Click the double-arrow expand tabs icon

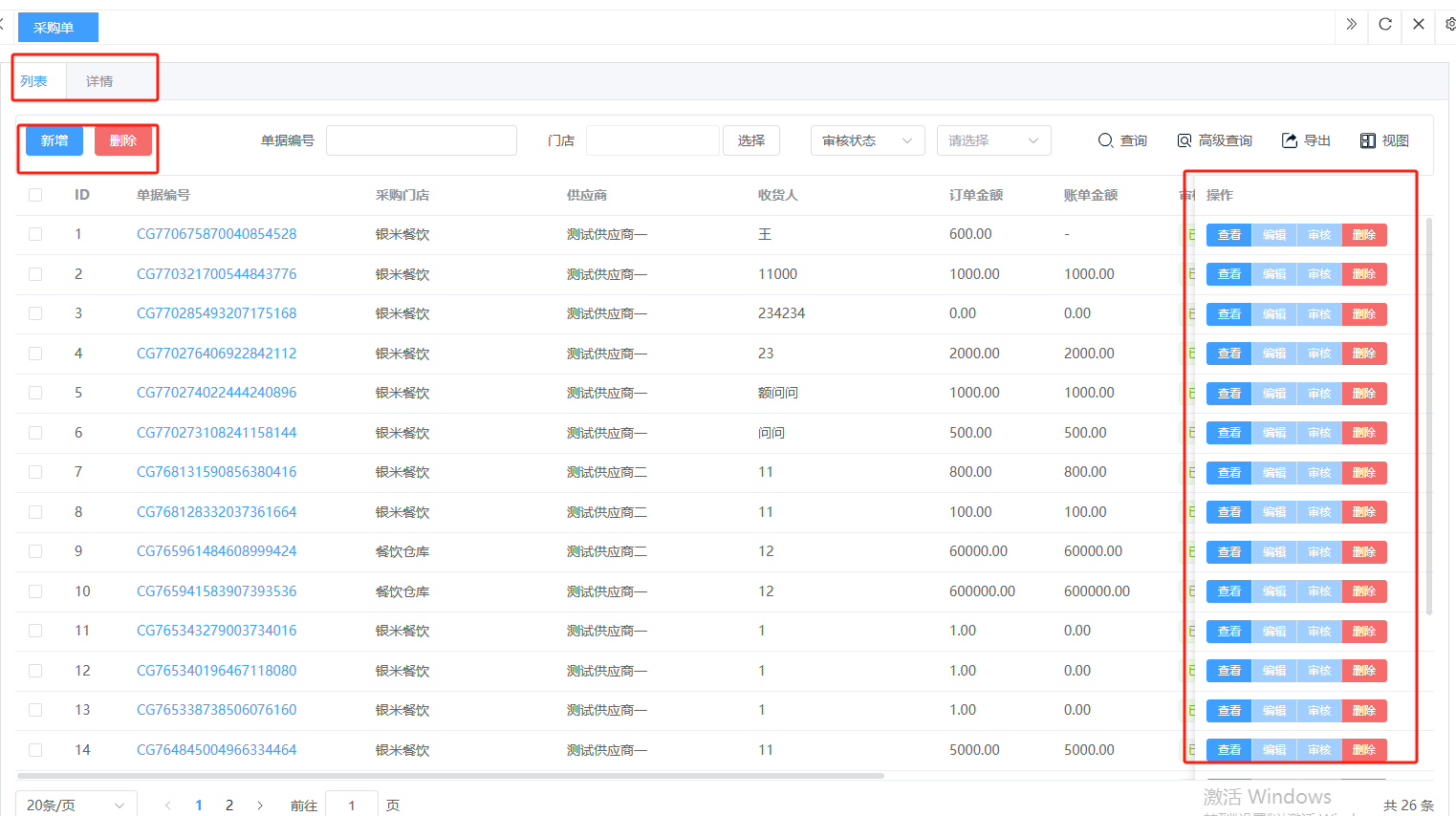click(x=1351, y=25)
